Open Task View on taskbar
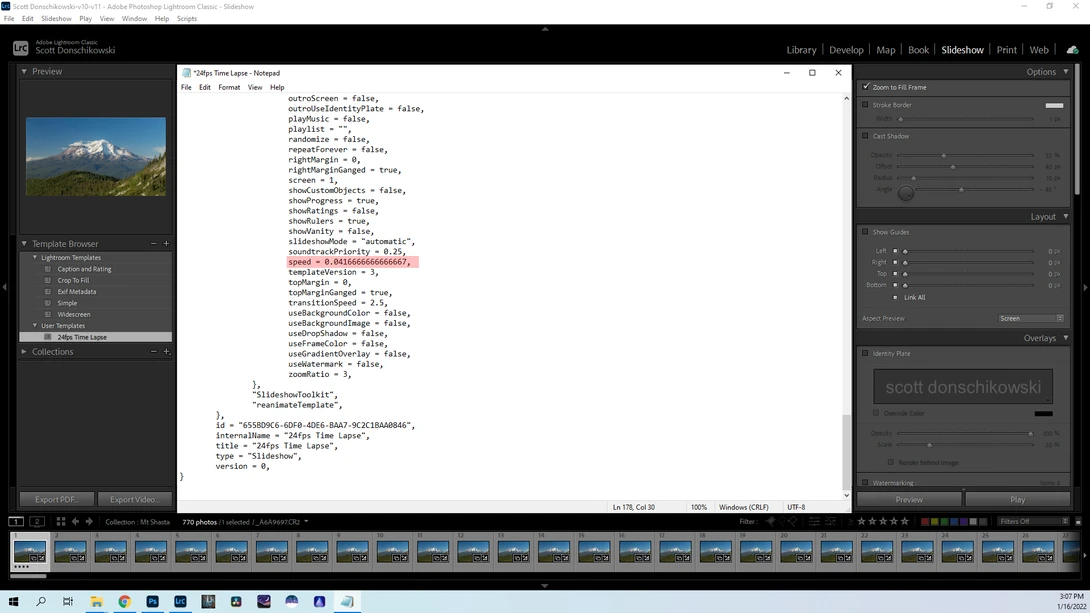Viewport: 1090px width, 613px height. click(x=68, y=601)
